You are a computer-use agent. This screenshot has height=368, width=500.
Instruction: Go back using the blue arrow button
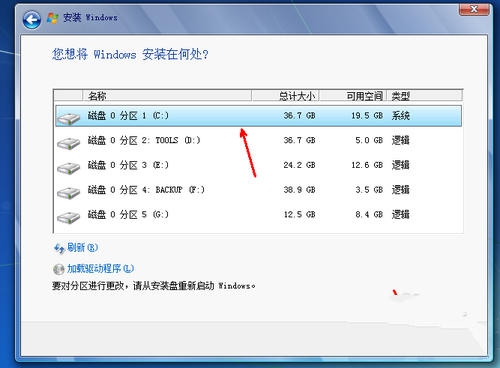pos(32,20)
